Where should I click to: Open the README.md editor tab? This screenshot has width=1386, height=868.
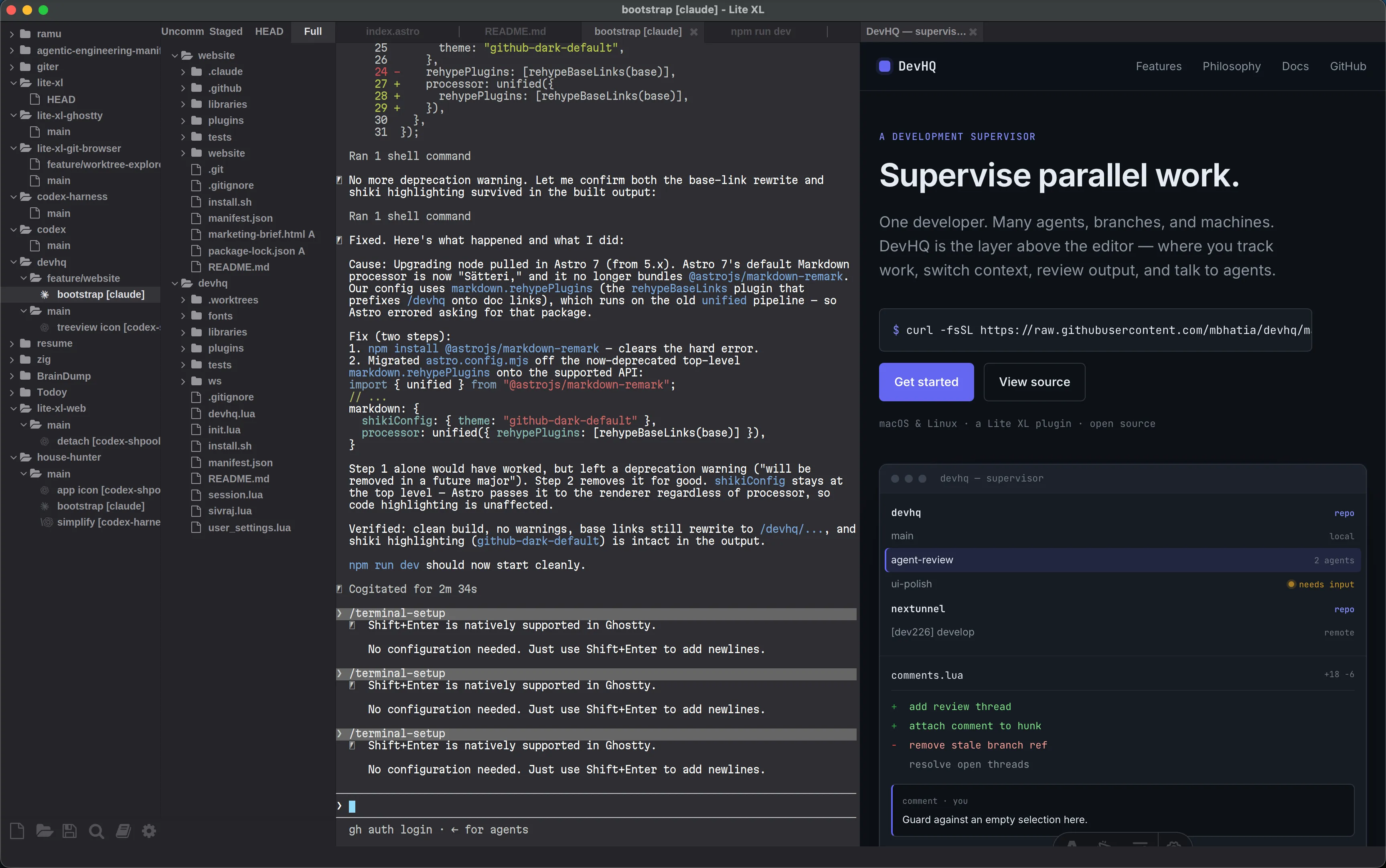coord(515,32)
